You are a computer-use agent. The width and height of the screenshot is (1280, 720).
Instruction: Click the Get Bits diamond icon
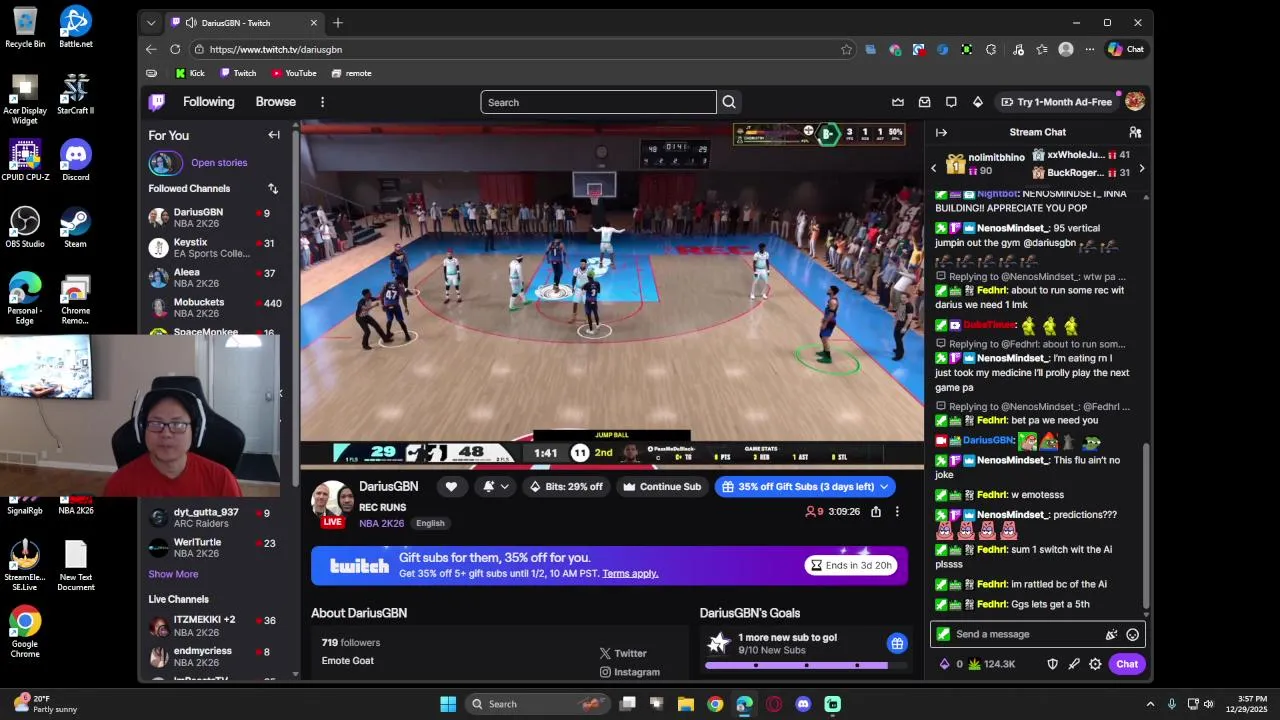pos(978,102)
